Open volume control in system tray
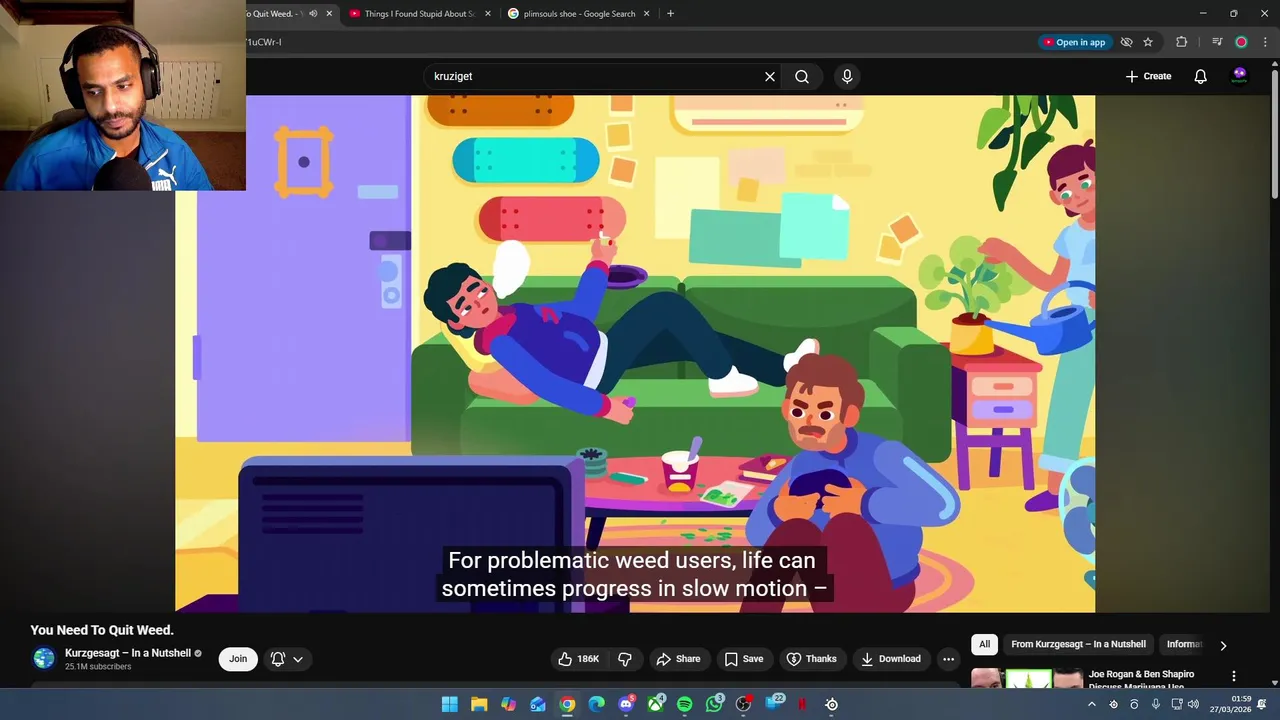 [1193, 704]
